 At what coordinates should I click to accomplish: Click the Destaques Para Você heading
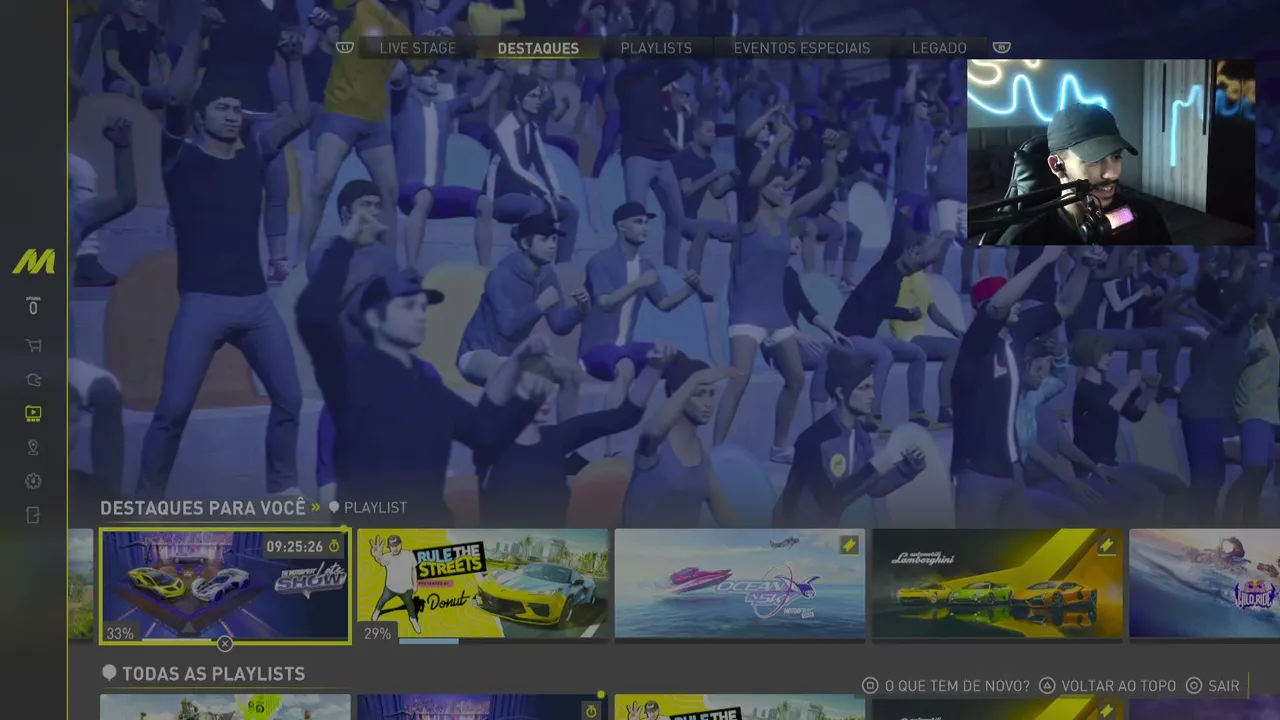point(203,508)
